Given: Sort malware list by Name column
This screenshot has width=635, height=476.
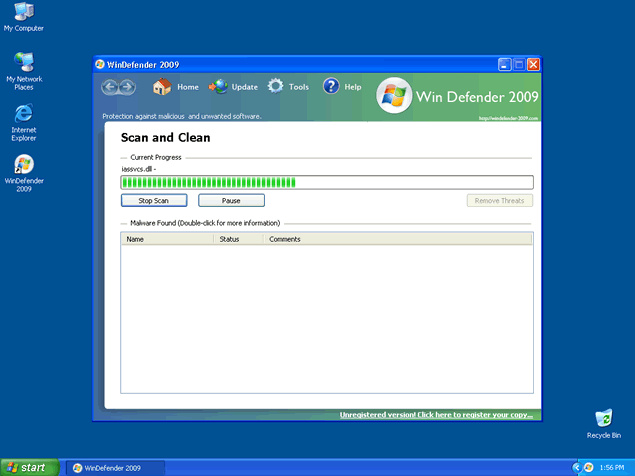Looking at the screenshot, I should (x=167, y=239).
